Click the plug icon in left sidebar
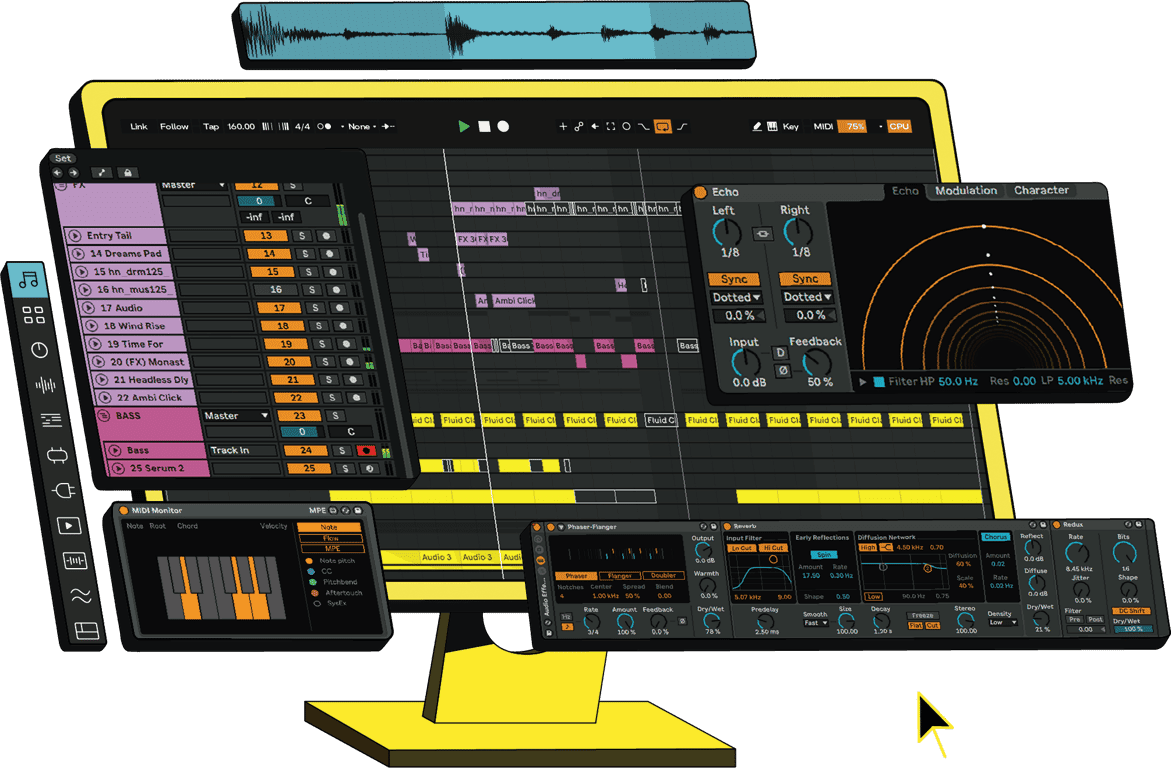Image resolution: width=1171 pixels, height=768 pixels. (64, 490)
